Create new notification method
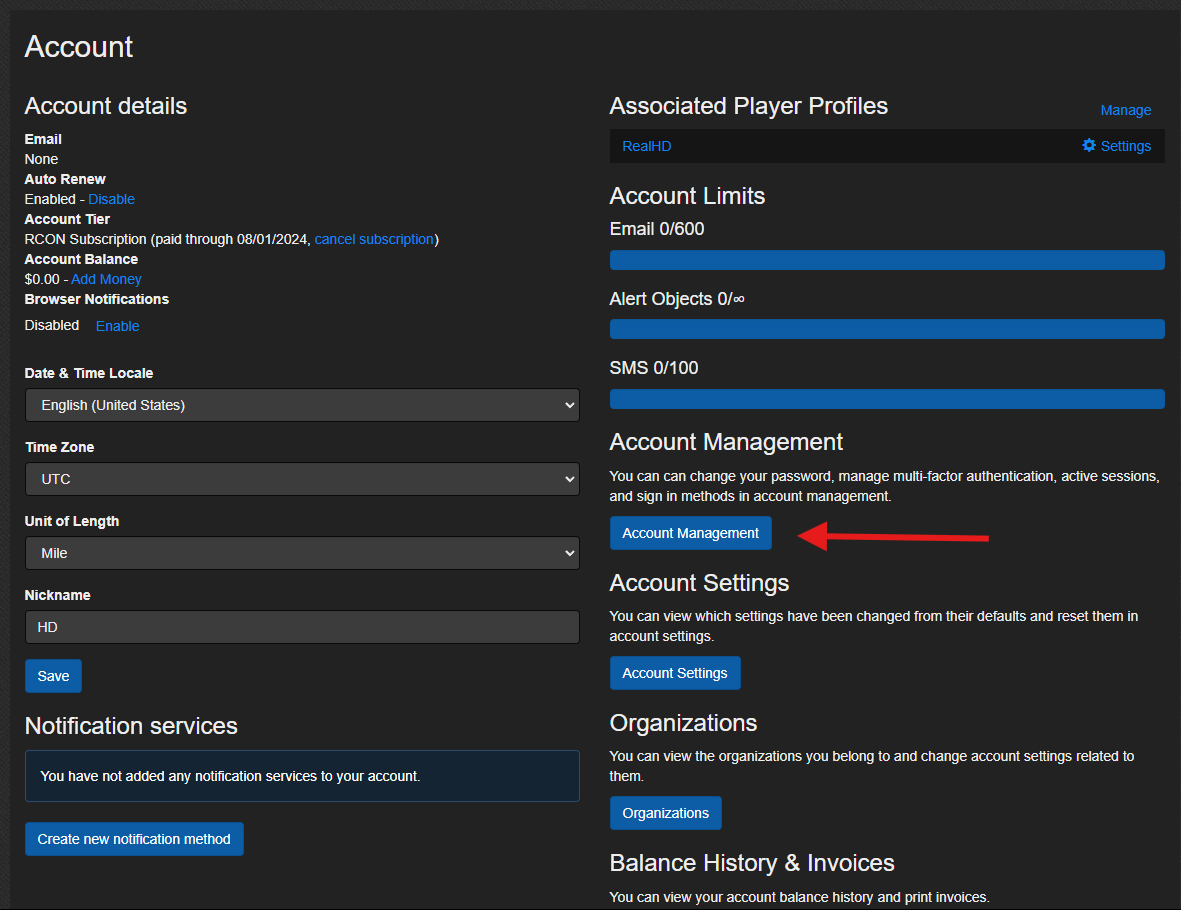 [x=134, y=839]
